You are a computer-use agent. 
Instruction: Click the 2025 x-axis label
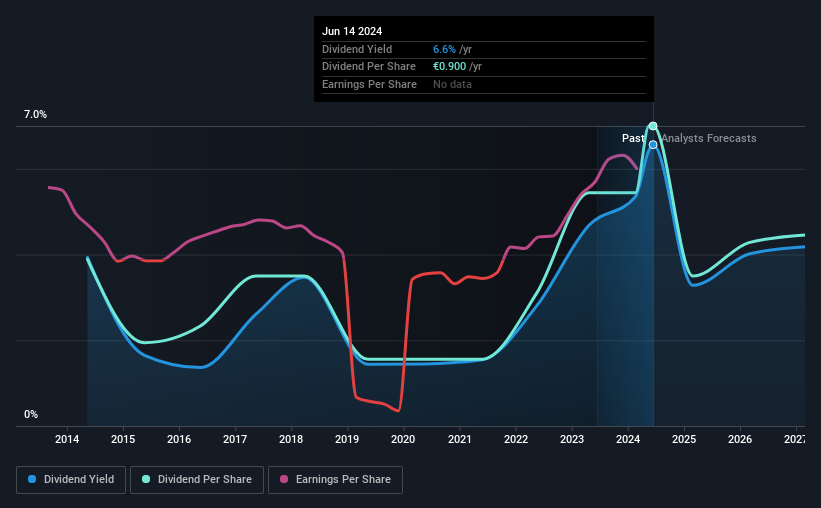pos(684,439)
